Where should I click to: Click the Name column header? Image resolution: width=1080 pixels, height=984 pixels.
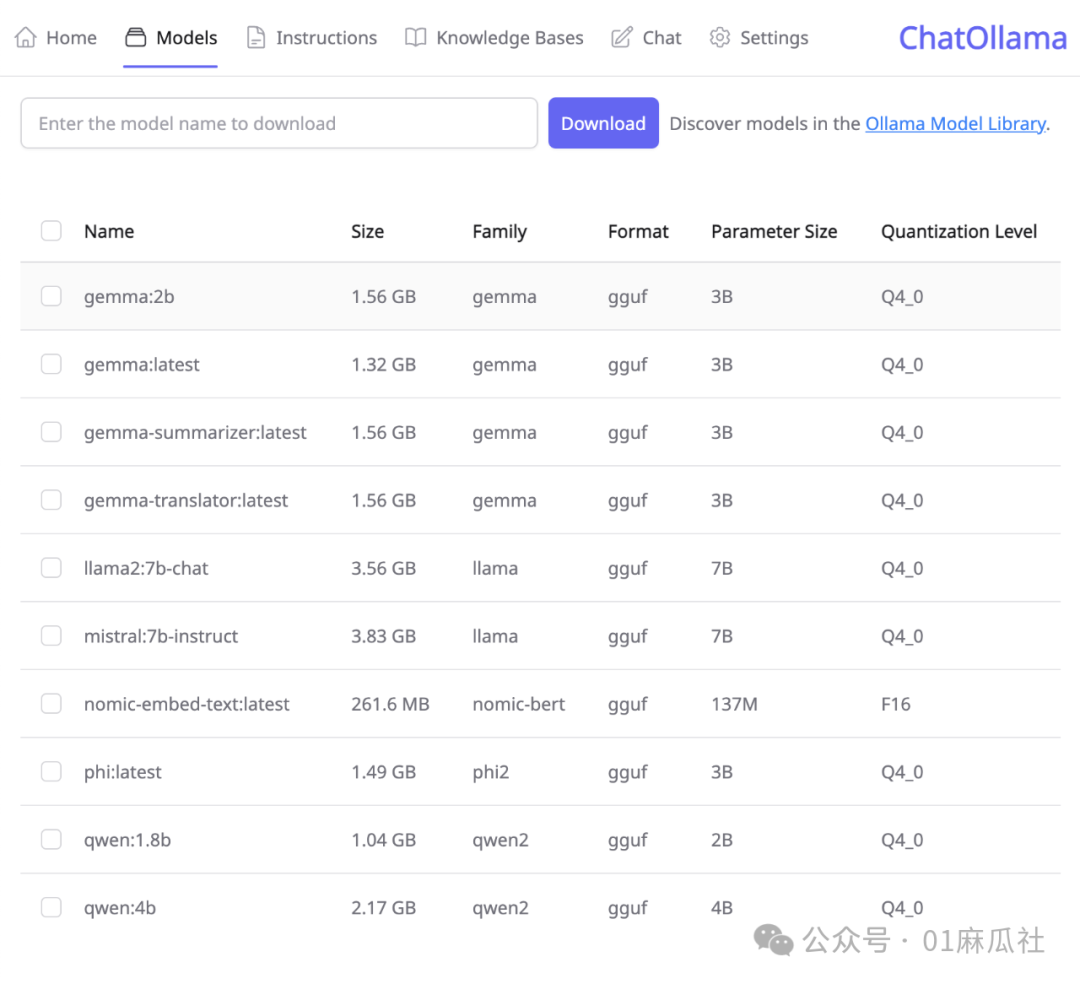click(x=109, y=231)
